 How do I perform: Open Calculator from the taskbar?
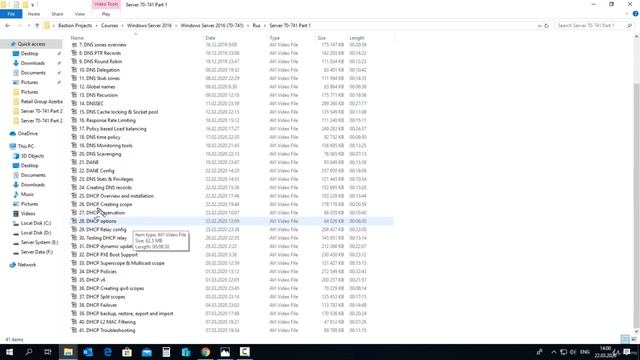(166, 352)
